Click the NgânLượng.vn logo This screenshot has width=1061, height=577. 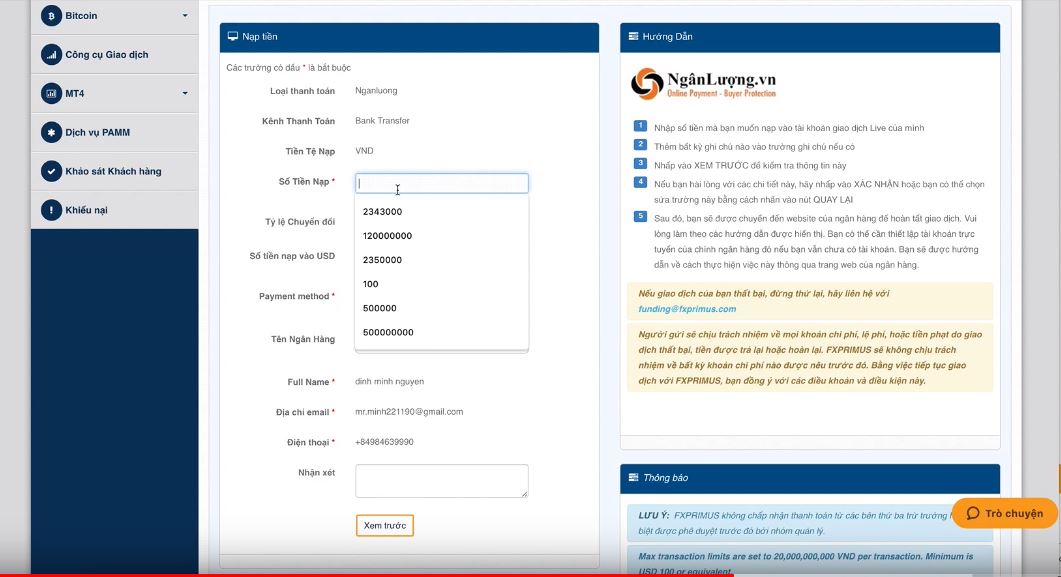coord(704,84)
